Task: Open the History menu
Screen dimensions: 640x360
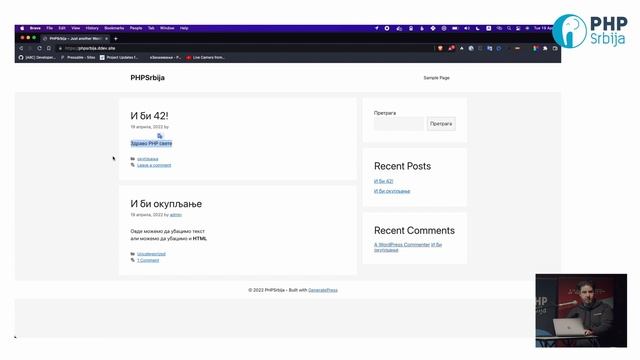Action: (x=92, y=28)
